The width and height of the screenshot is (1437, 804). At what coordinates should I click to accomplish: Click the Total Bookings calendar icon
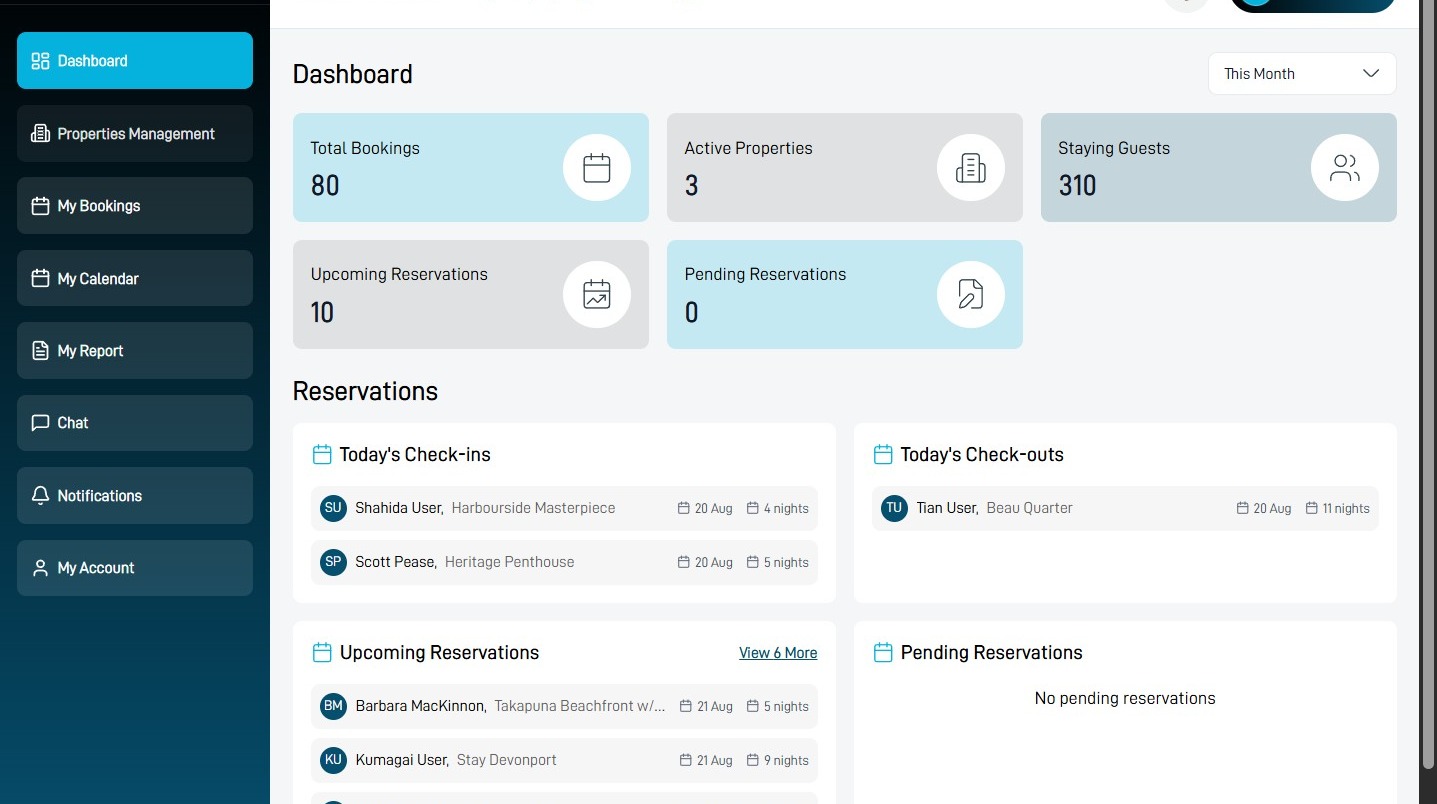click(597, 168)
